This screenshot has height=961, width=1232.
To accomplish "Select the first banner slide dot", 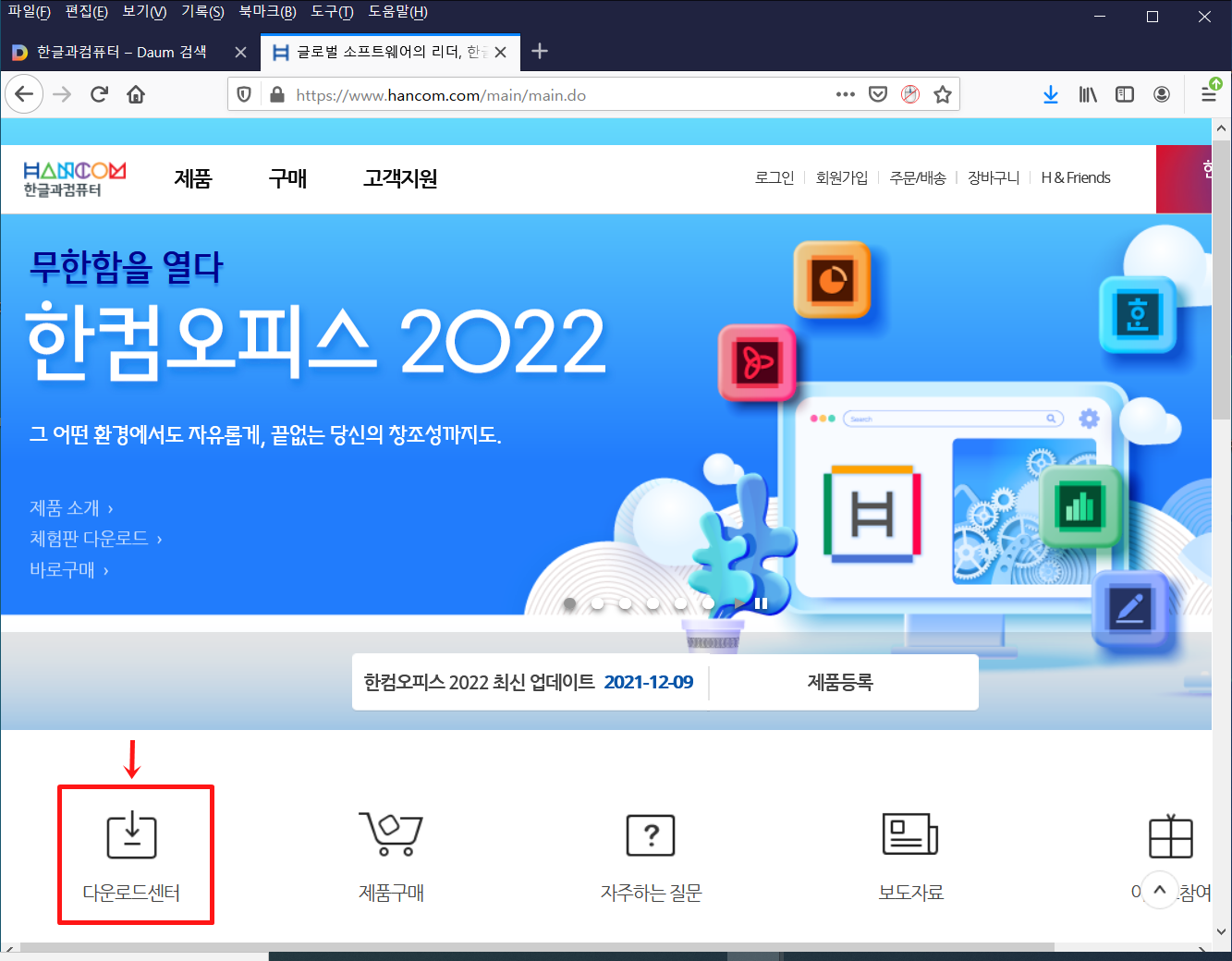I will (570, 603).
